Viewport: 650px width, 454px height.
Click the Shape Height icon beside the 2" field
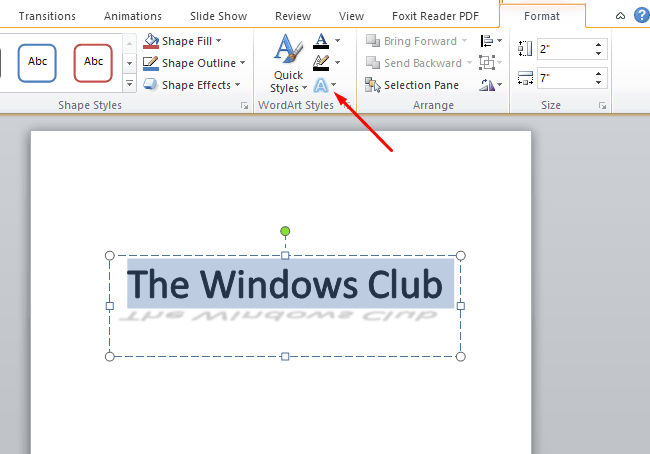click(525, 49)
